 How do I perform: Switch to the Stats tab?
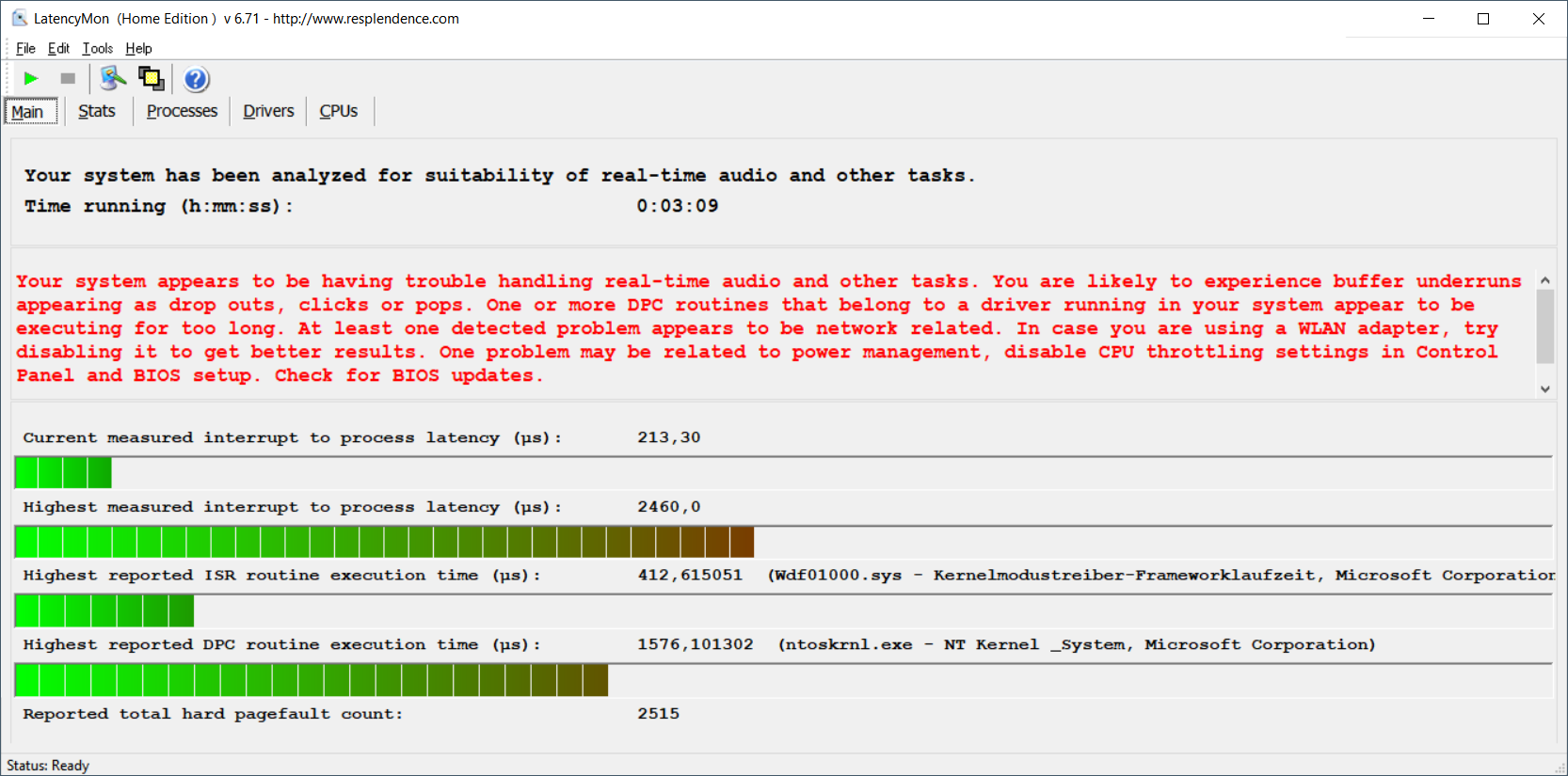(x=97, y=111)
